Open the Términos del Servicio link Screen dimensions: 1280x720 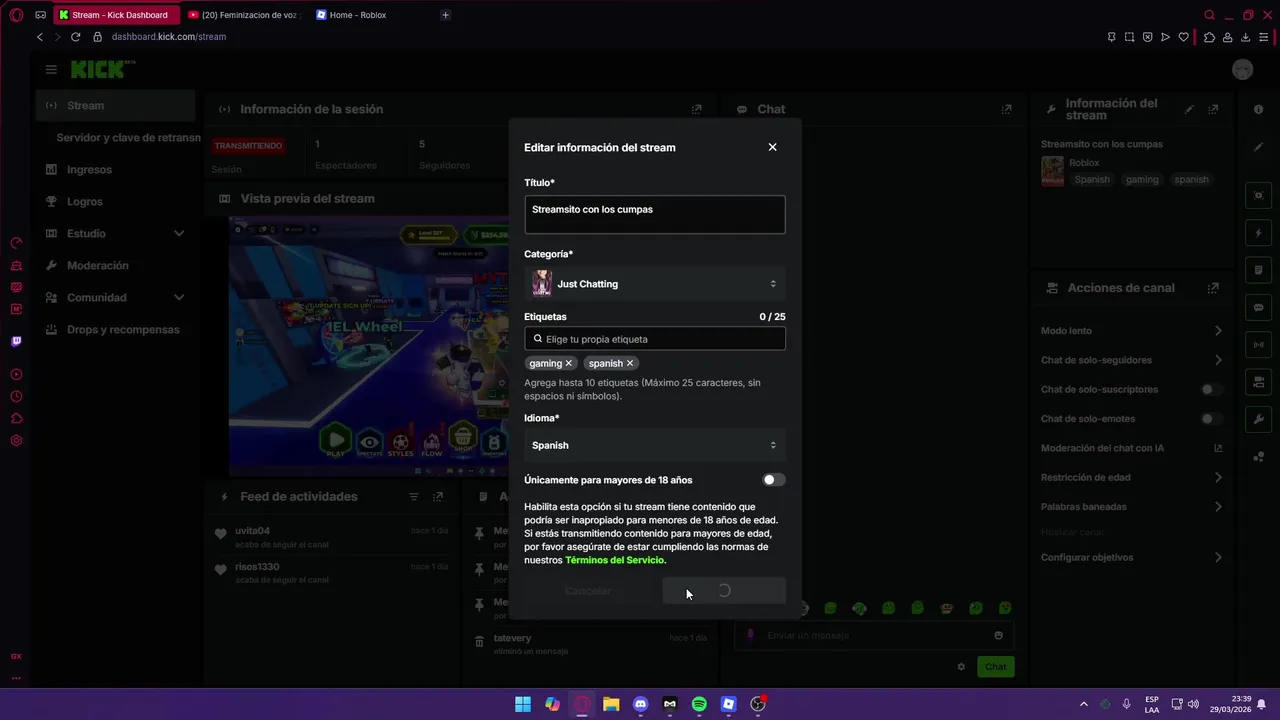614,560
